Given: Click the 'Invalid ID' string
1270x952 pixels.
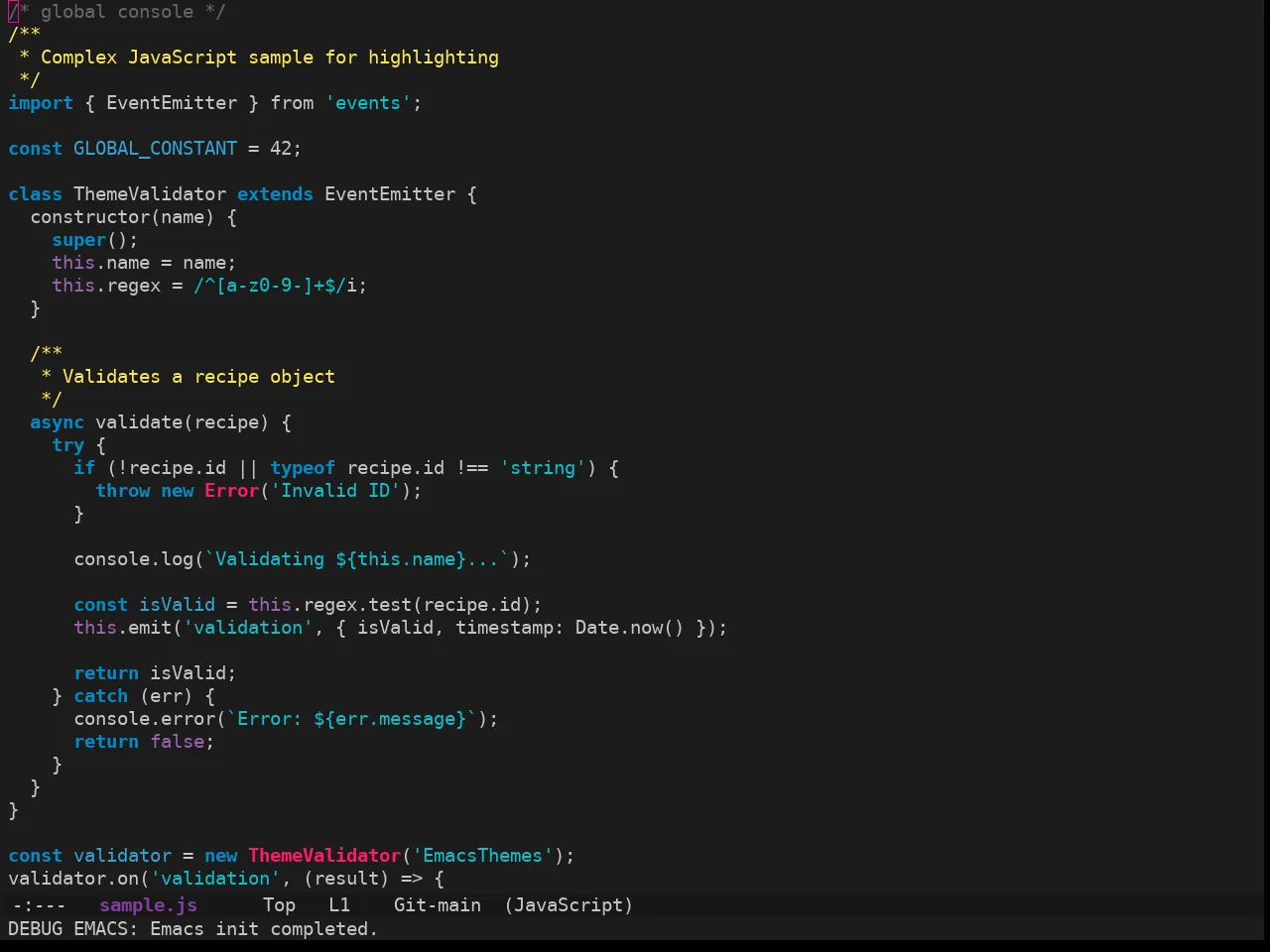Looking at the screenshot, I should coord(335,491).
